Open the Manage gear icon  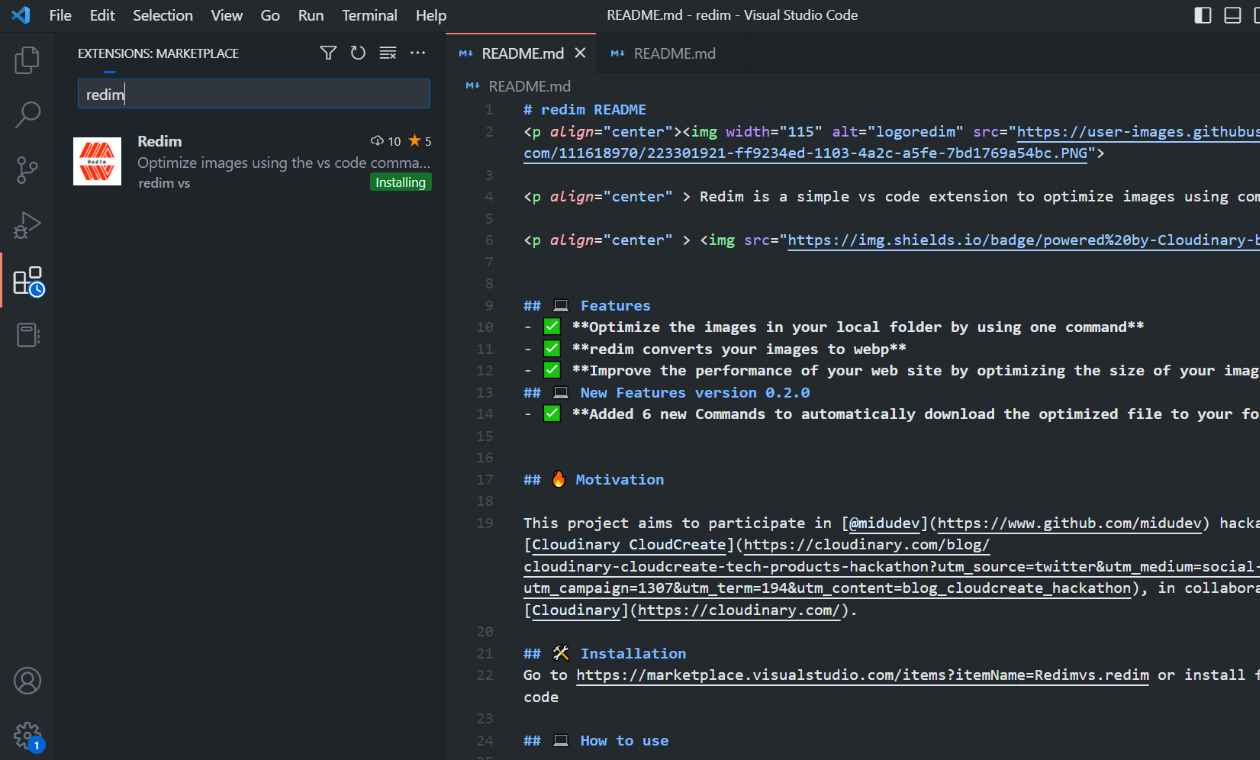(27, 736)
